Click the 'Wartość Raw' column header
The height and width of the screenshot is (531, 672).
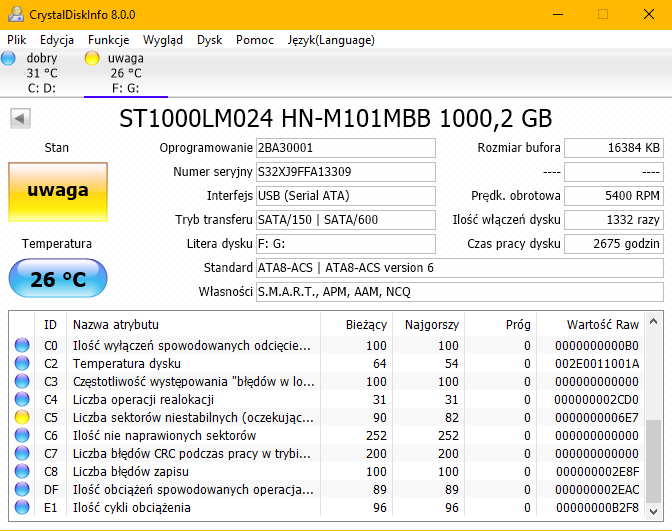(x=591, y=324)
